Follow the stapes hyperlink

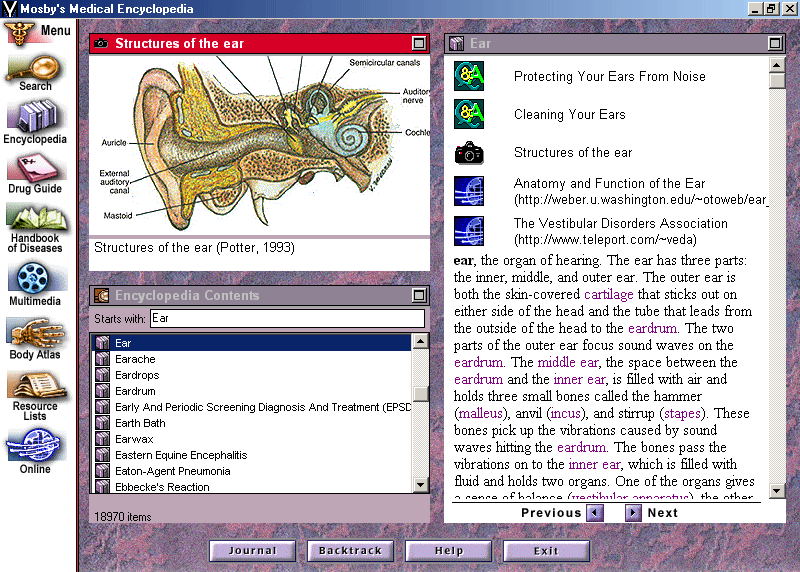tap(682, 413)
